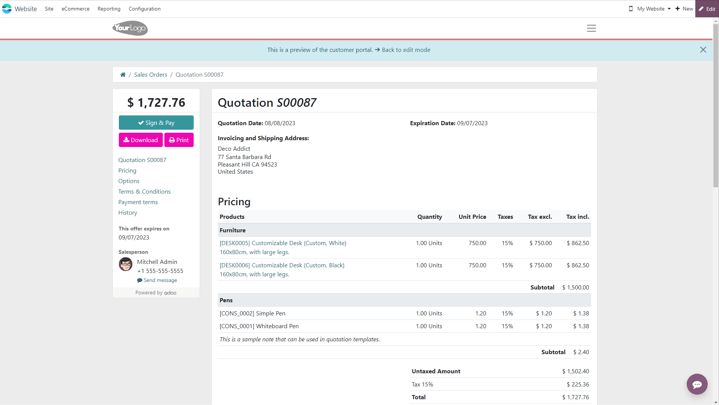Click the home icon in breadcrumb
The width and height of the screenshot is (719, 405).
pyautogui.click(x=123, y=75)
